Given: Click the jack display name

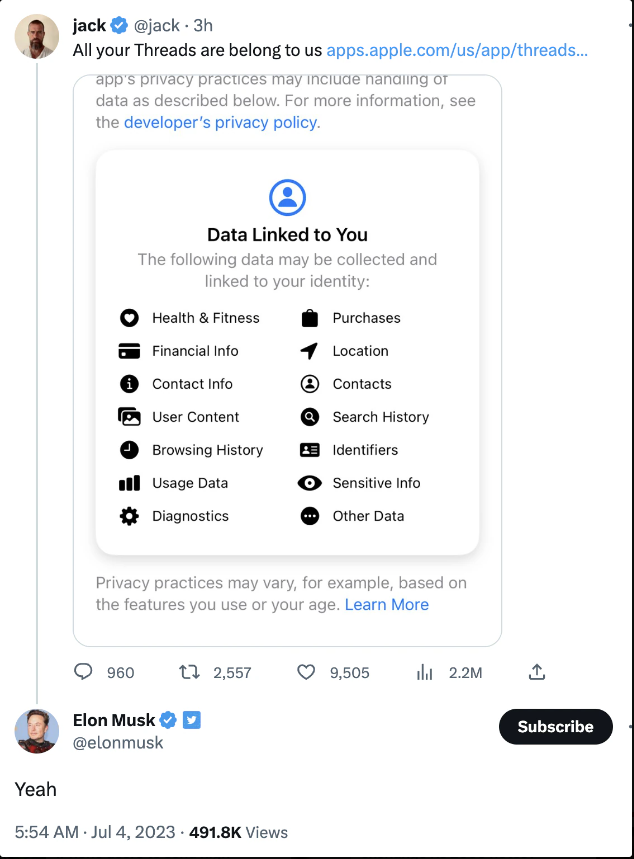Looking at the screenshot, I should point(89,26).
